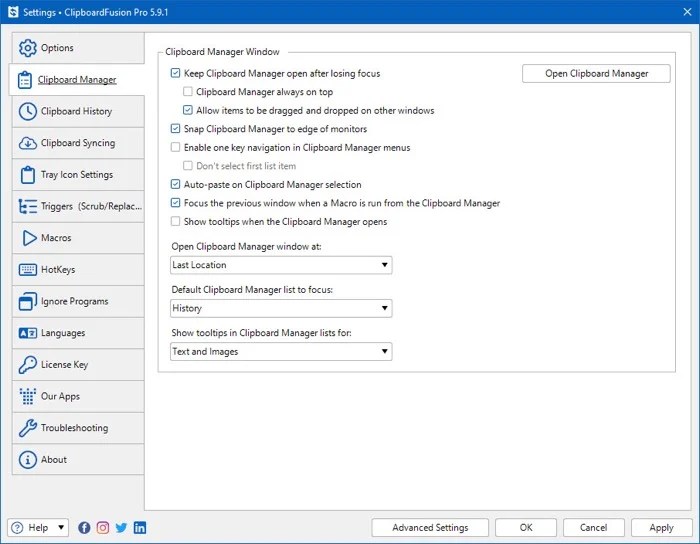This screenshot has width=700, height=544.
Task: Uncheck Keep Clipboard Manager open after losing focus
Action: [x=175, y=73]
